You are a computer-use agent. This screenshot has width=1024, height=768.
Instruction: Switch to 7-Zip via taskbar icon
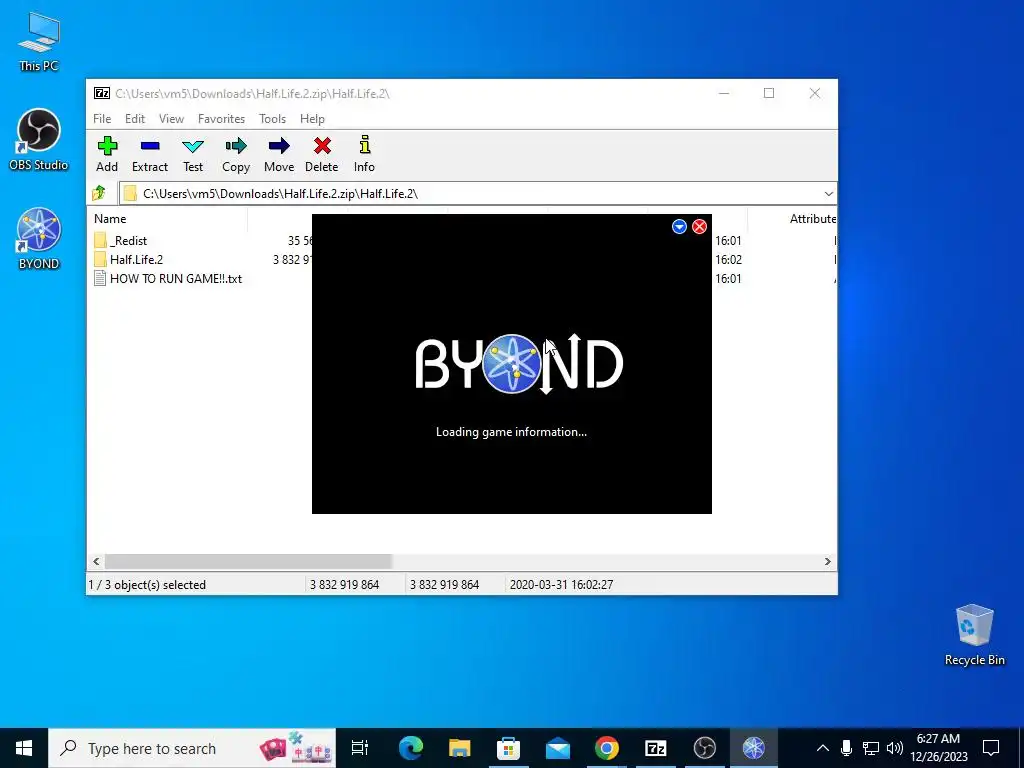656,748
